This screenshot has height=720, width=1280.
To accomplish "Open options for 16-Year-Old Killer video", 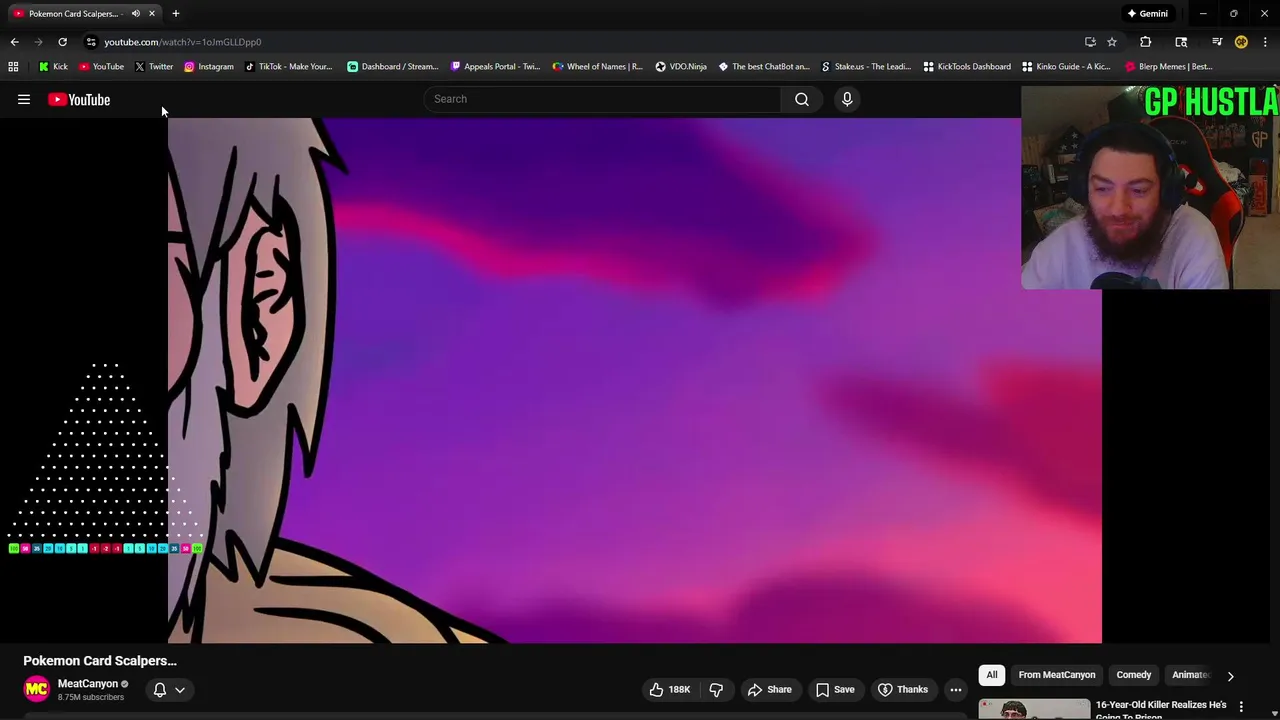I will [x=1241, y=707].
